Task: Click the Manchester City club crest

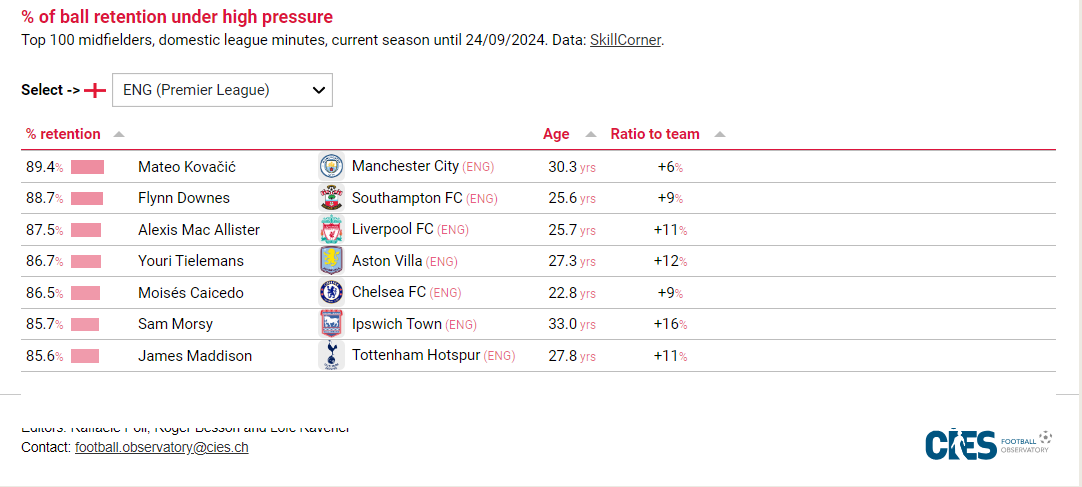Action: [x=331, y=167]
